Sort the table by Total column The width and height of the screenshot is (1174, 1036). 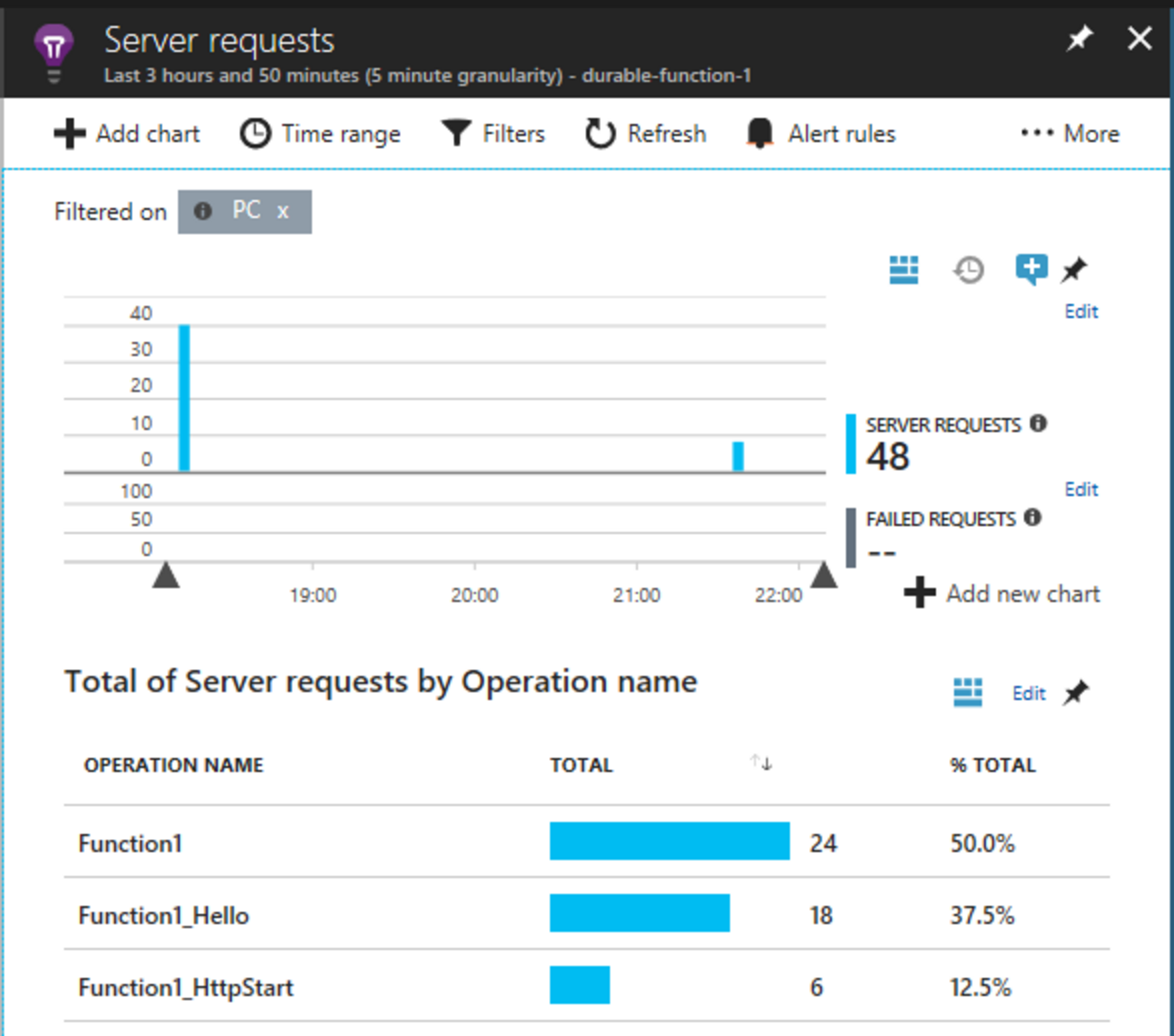click(760, 764)
